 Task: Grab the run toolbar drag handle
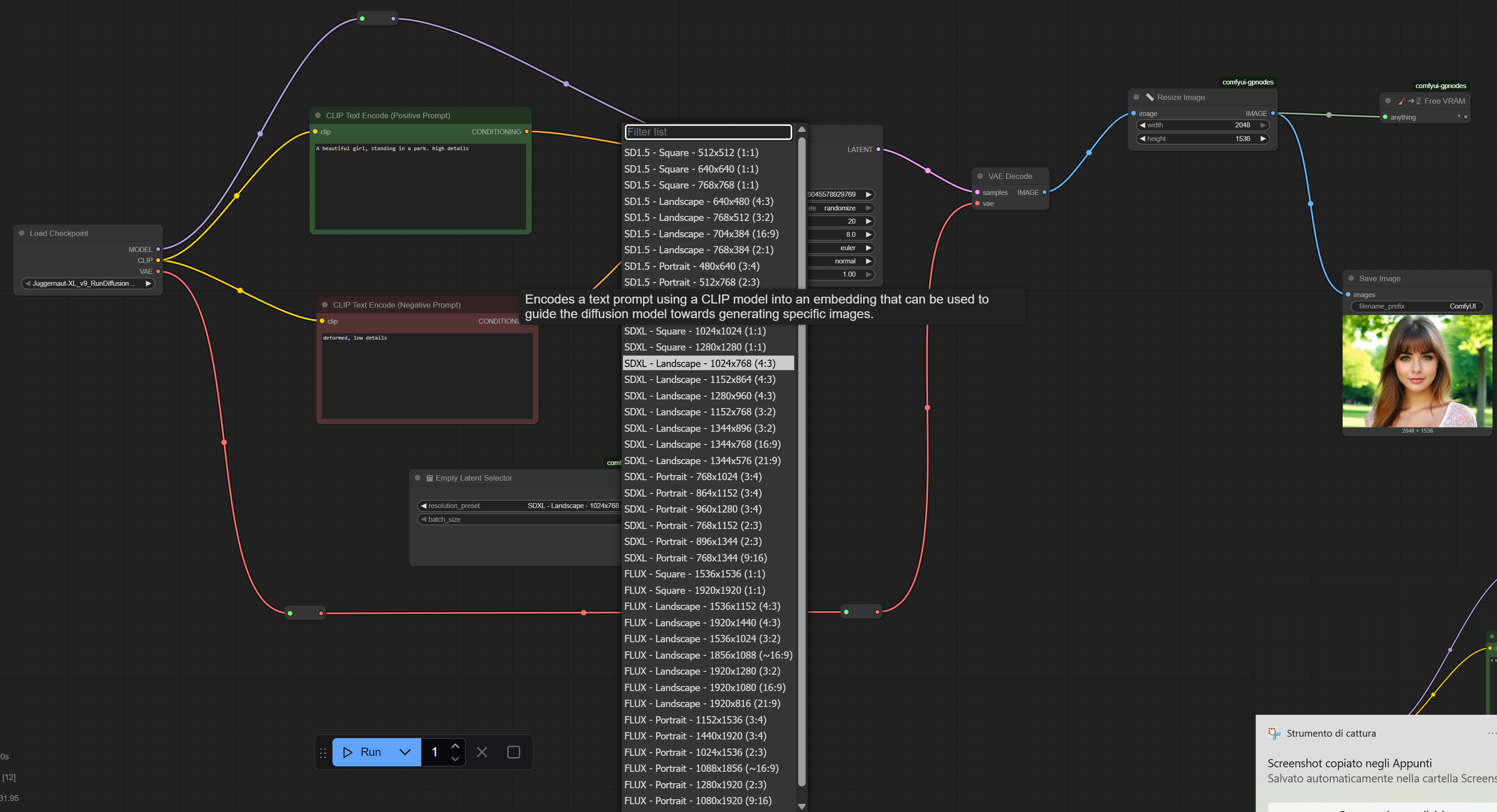[x=323, y=752]
